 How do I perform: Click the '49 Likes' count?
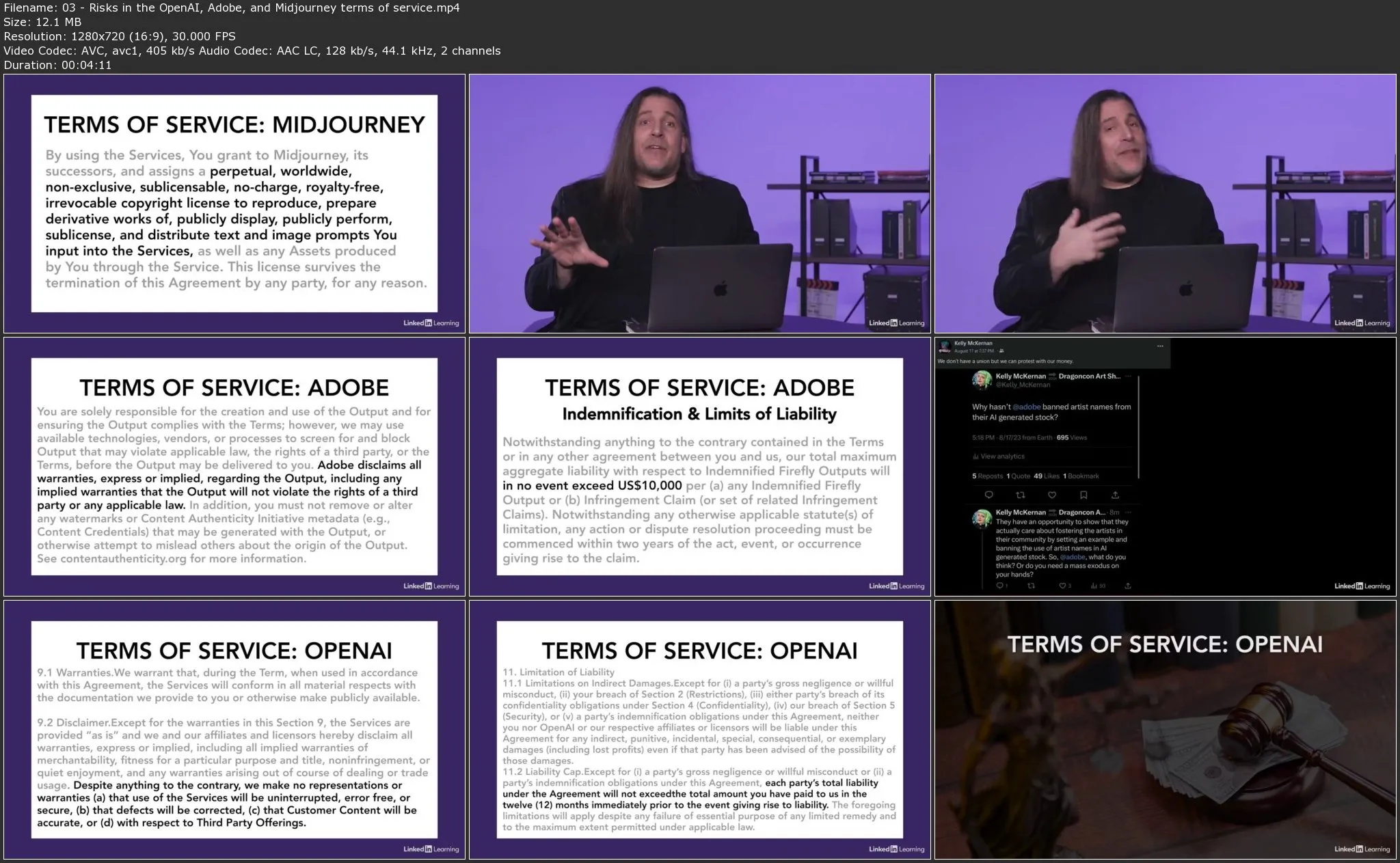1047,476
